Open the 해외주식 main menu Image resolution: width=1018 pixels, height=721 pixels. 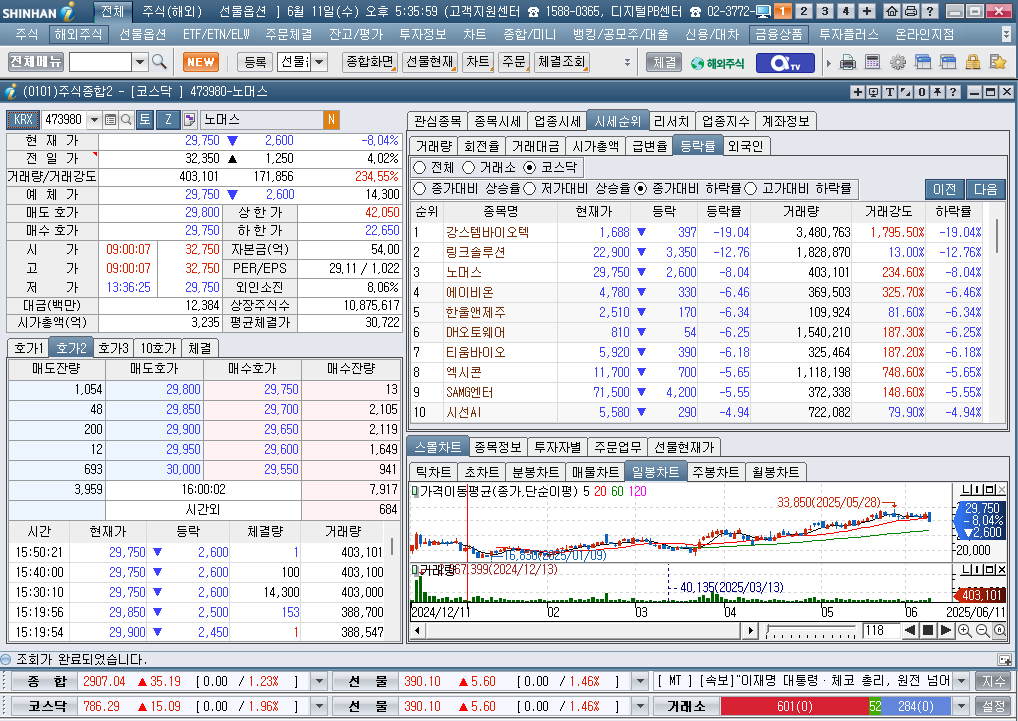(78, 34)
